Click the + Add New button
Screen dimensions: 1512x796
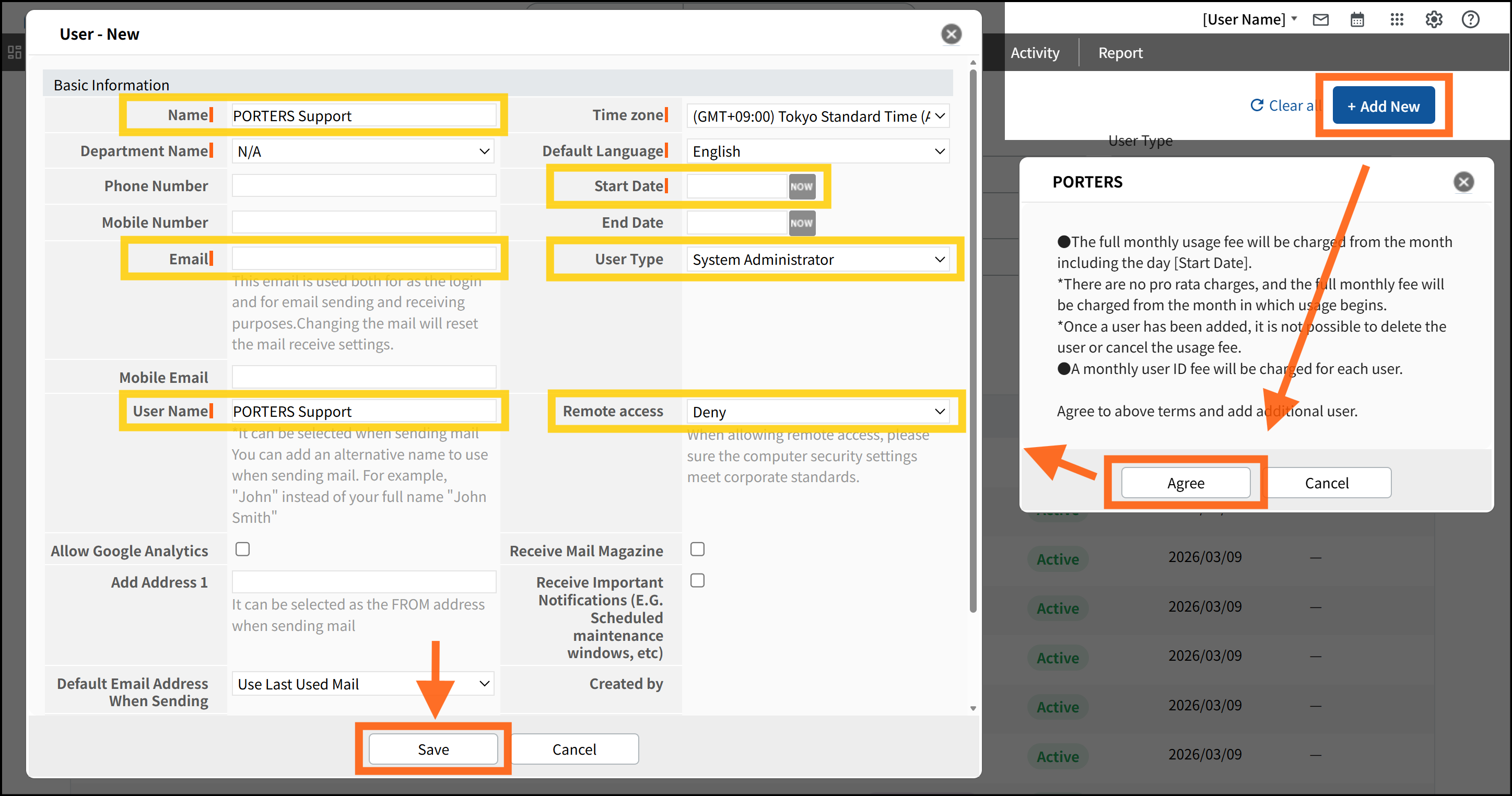pos(1384,106)
